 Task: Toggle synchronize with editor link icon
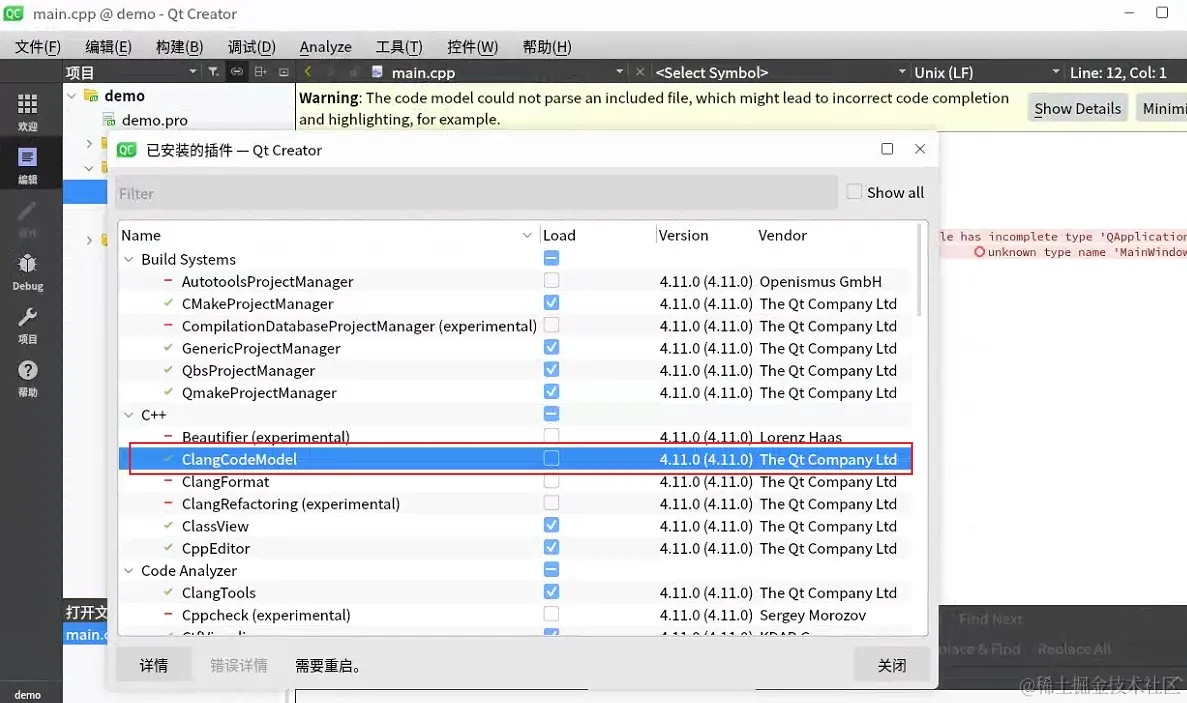tap(237, 72)
